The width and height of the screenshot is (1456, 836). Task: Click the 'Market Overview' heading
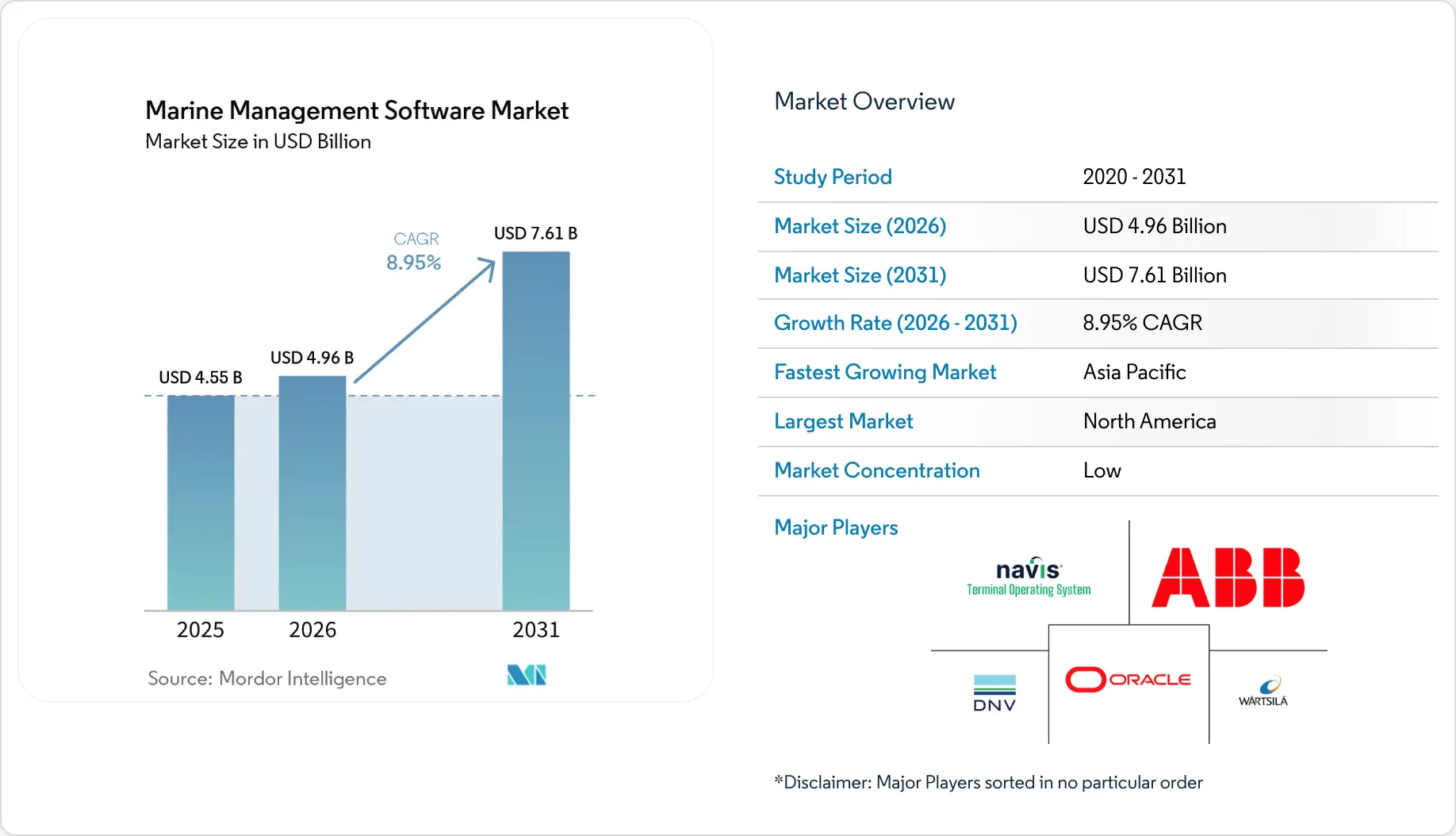click(x=864, y=102)
